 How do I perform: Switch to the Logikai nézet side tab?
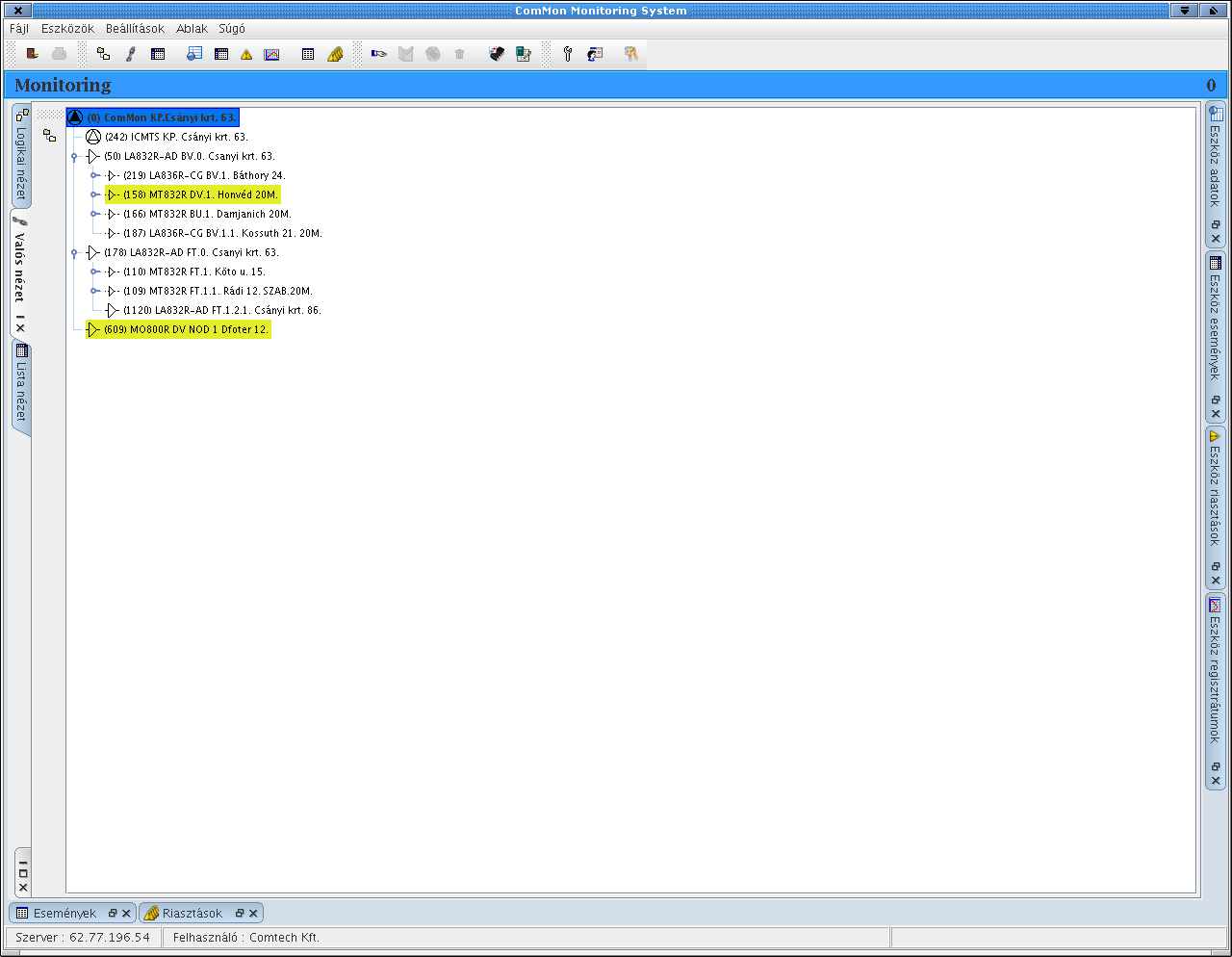[21, 155]
